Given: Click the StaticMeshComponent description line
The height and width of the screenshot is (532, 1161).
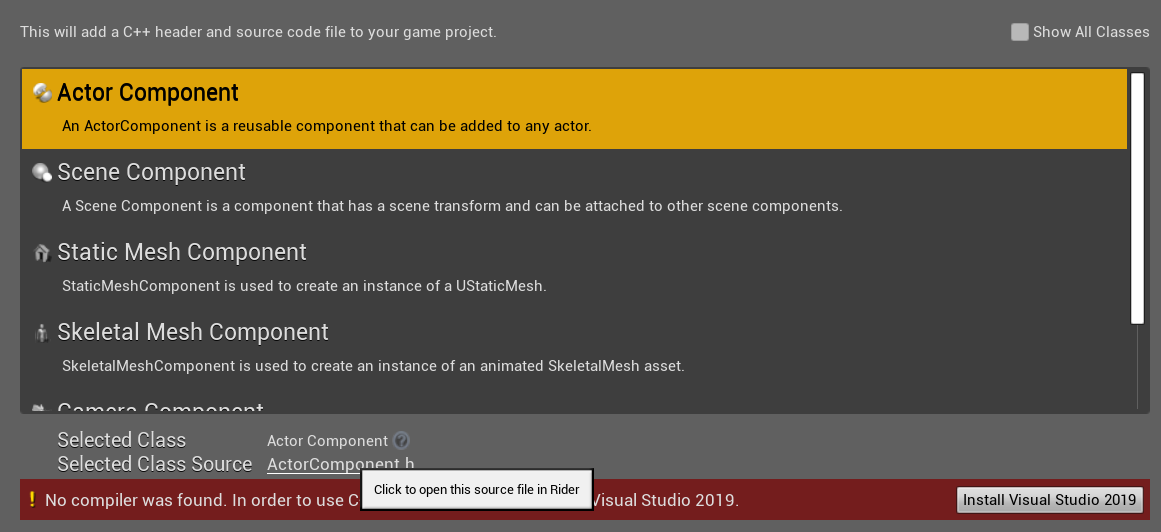Looking at the screenshot, I should [304, 286].
